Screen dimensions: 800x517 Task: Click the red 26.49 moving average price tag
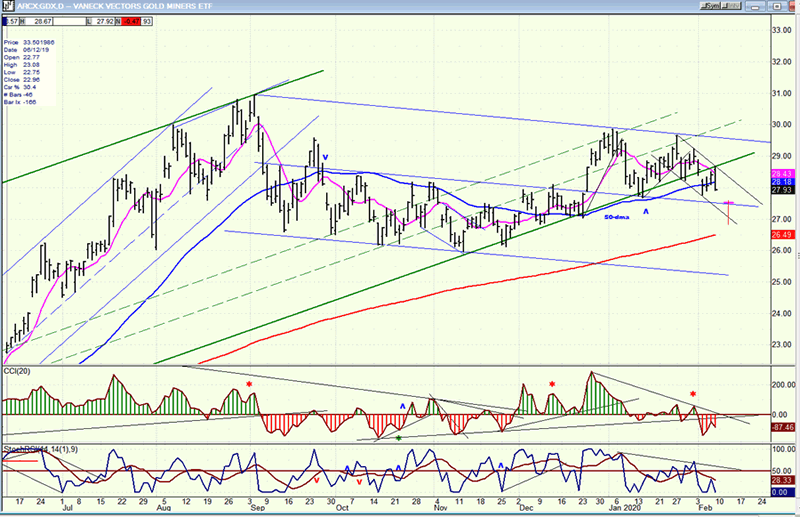point(783,235)
